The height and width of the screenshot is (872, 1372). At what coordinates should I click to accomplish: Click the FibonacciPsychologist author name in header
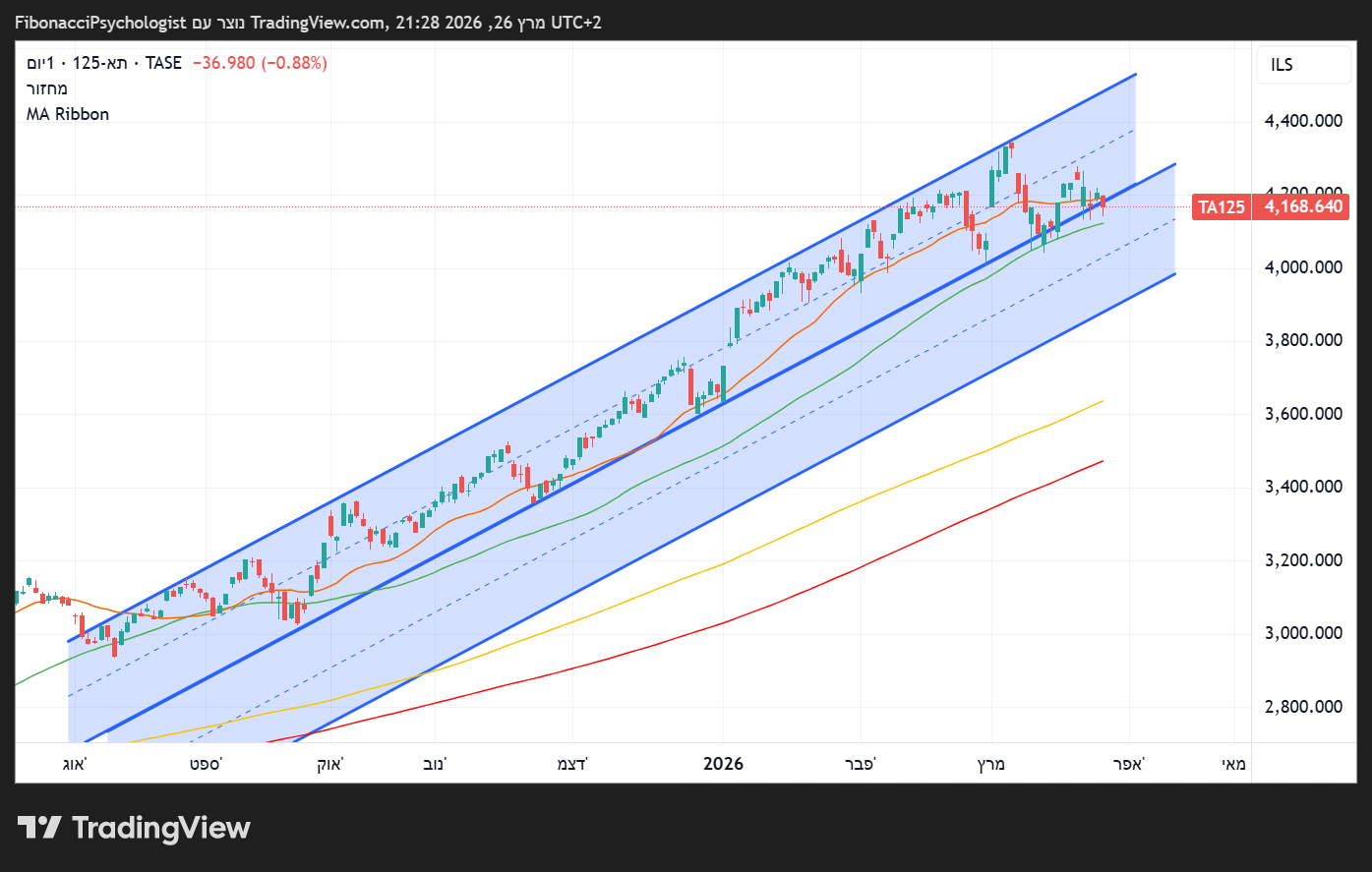click(x=100, y=22)
